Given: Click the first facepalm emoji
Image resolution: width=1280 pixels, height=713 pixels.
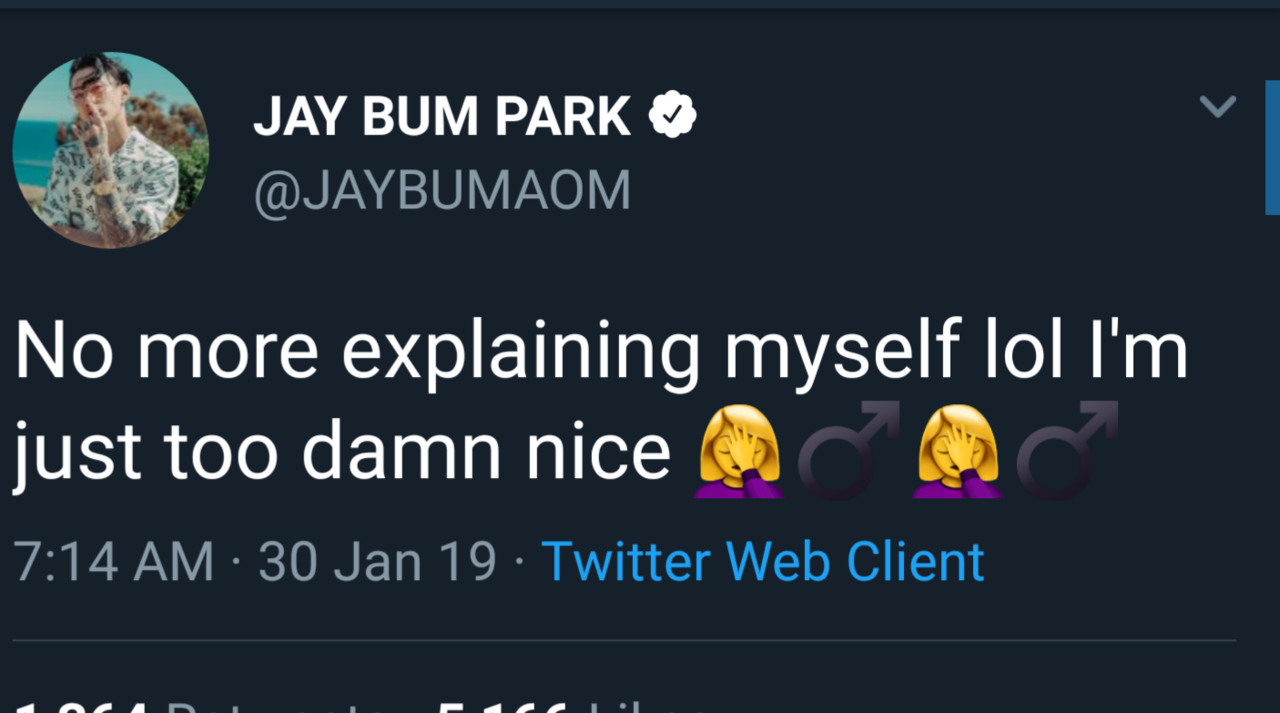Looking at the screenshot, I should [738, 451].
